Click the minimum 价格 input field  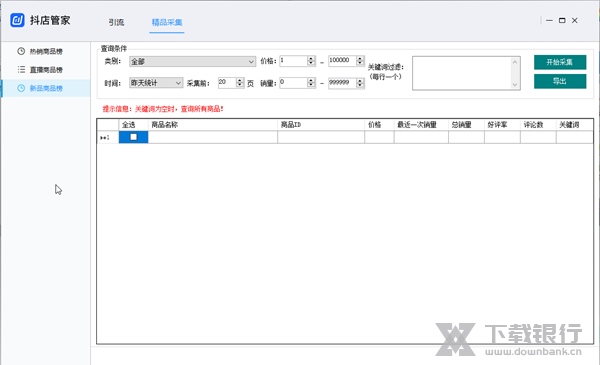[x=293, y=61]
